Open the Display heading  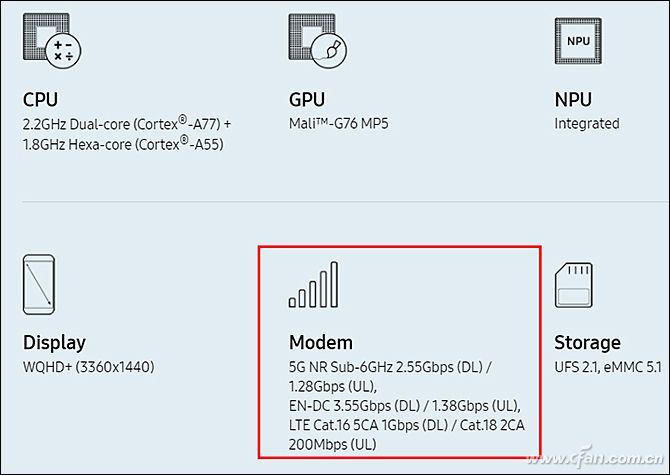[x=54, y=343]
